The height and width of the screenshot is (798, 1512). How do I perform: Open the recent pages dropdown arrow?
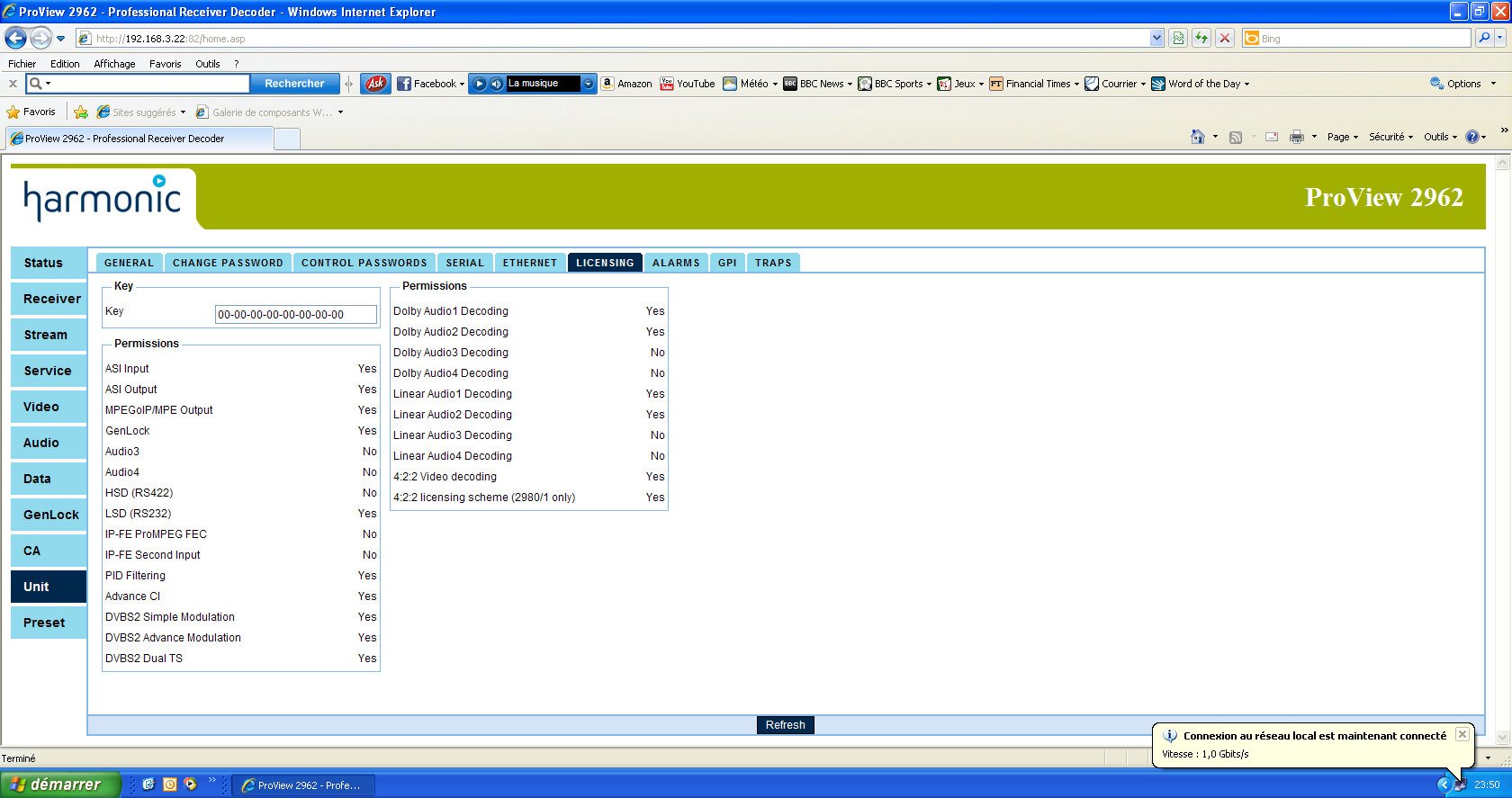coord(60,39)
